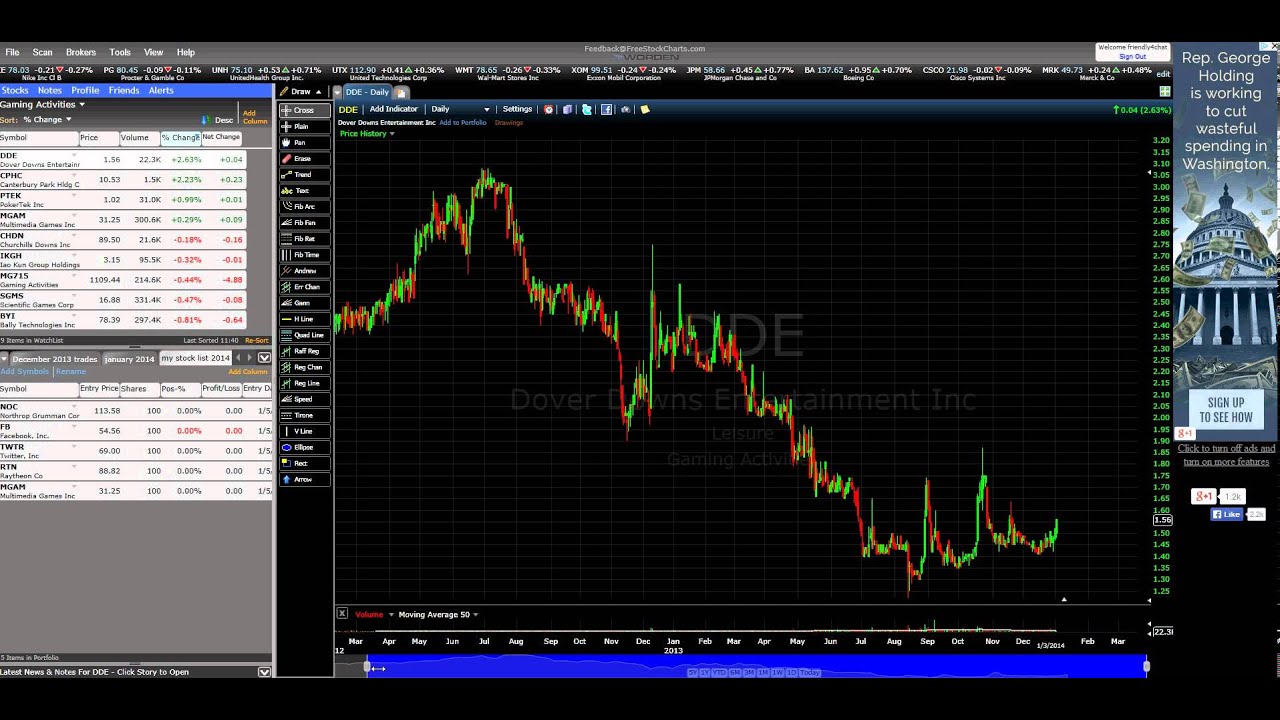Choose the Quad Line tool
Screen dimensions: 1280x720
pyautogui.click(x=304, y=335)
